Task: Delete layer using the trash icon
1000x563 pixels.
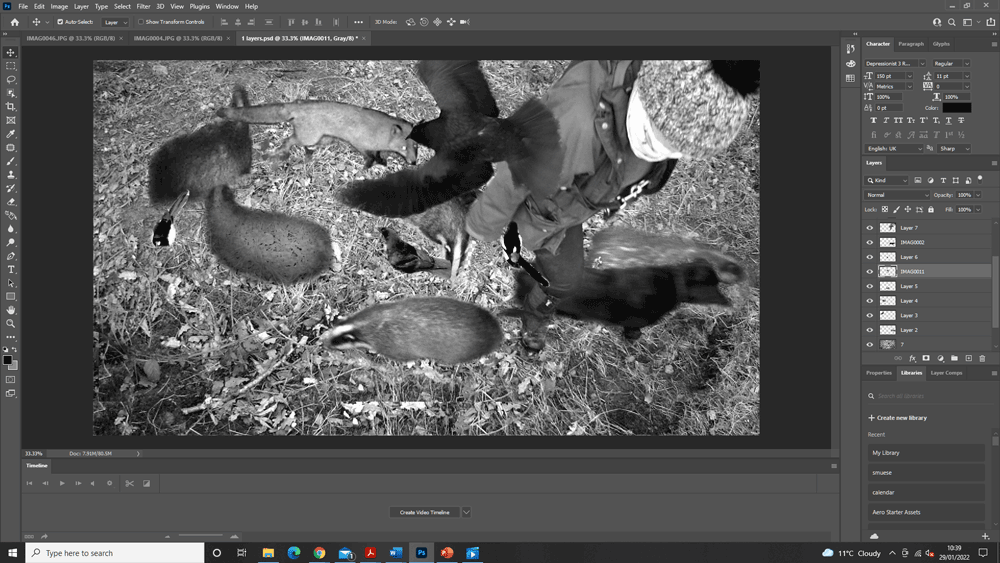Action: (x=982, y=358)
